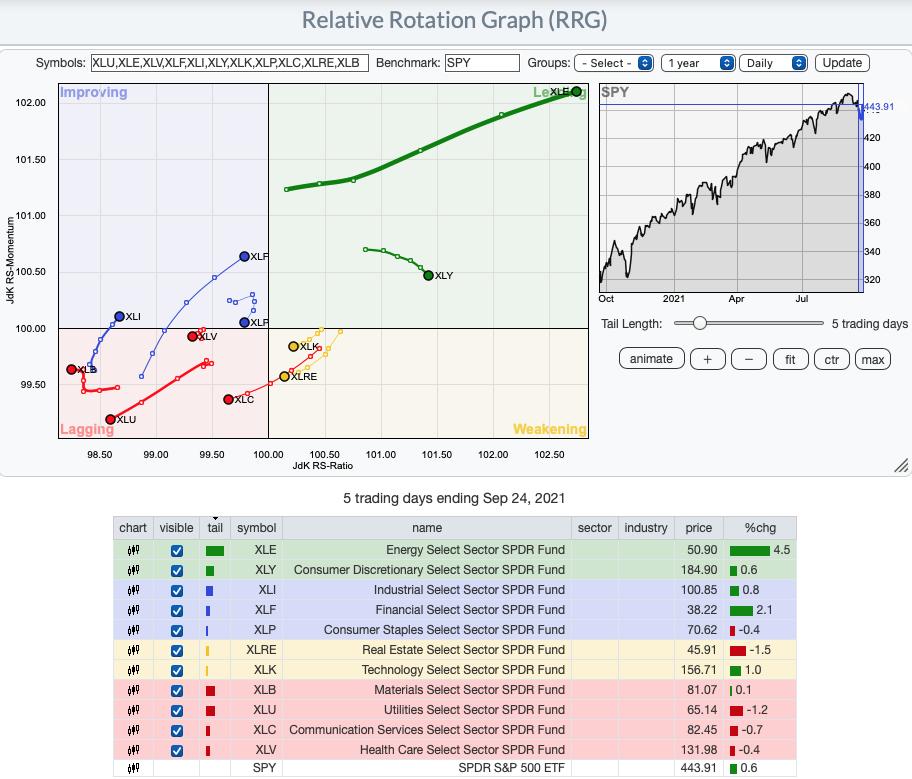This screenshot has width=912, height=779.
Task: Open the XLP chart icon
Action: [133, 630]
